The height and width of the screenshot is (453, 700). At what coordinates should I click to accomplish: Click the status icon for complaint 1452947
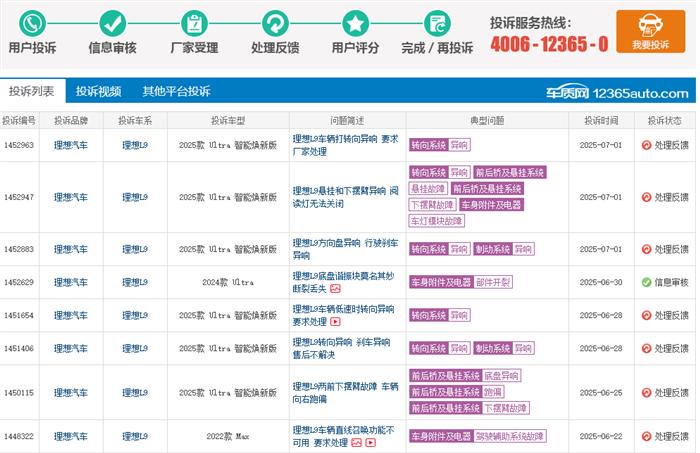[x=646, y=197]
